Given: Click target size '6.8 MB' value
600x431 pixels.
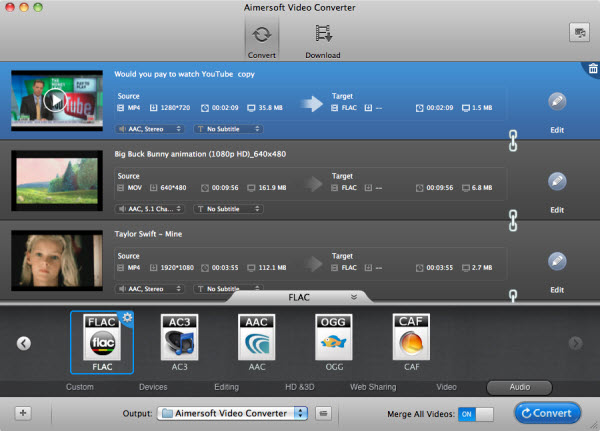Looking at the screenshot, I should point(482,188).
